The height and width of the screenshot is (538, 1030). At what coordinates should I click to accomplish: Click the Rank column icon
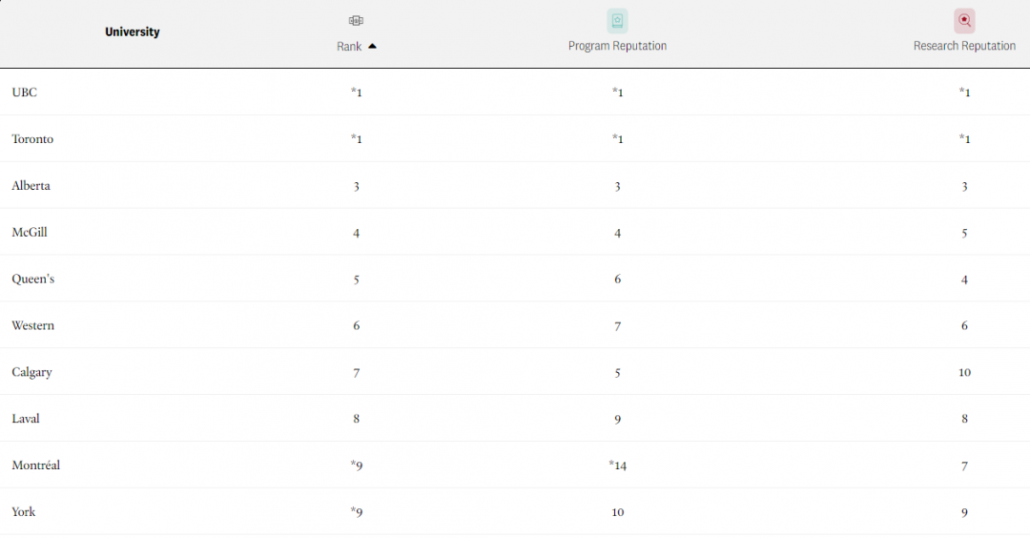(356, 21)
